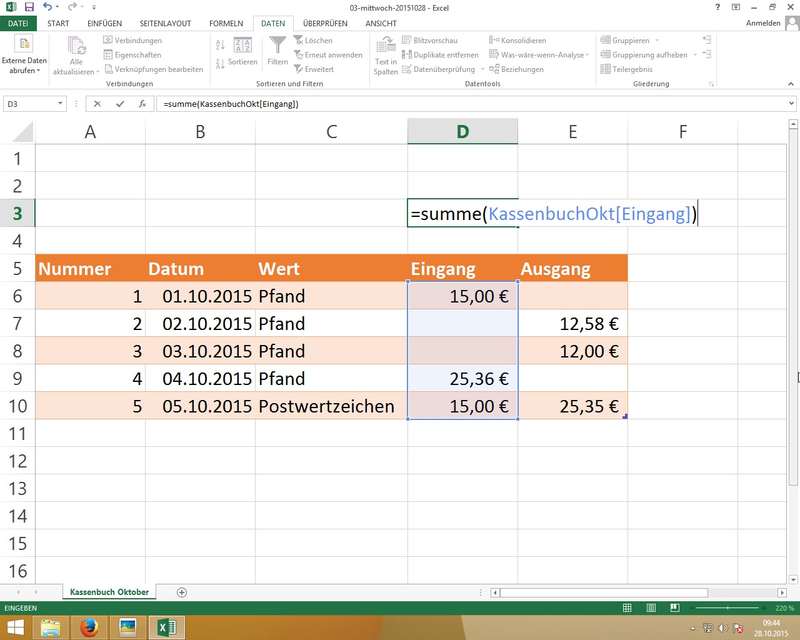Select the Kassenbuch Oktober sheet tab
800x640 pixels.
[109, 592]
